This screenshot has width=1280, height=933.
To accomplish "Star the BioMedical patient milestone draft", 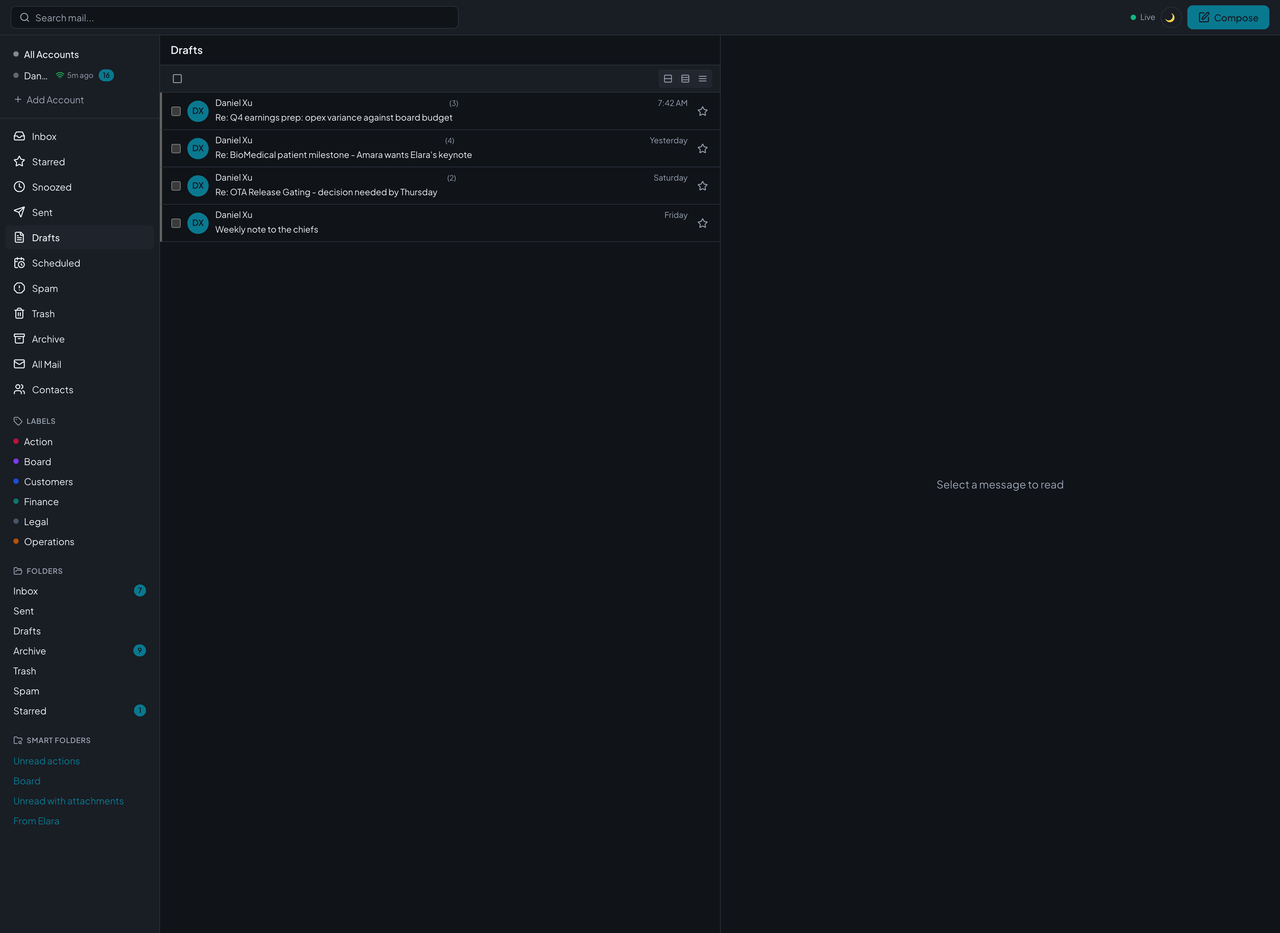I will pos(702,148).
